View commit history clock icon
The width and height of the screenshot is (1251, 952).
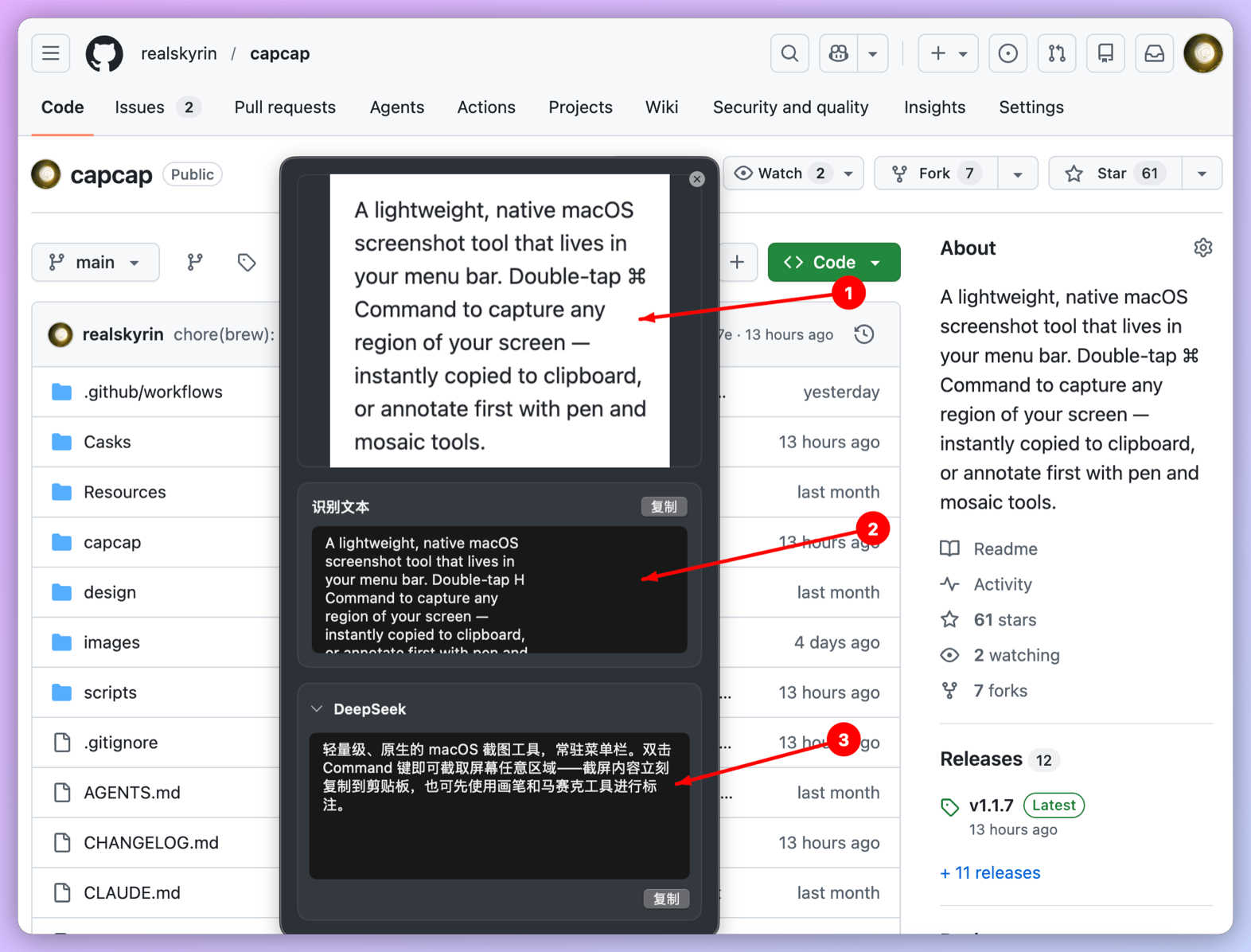(865, 334)
